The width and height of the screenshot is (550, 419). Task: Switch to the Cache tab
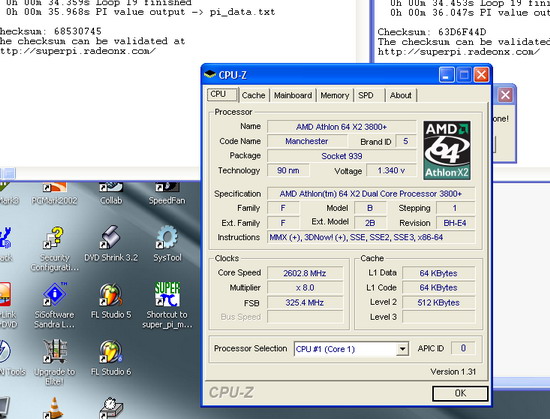pos(253,95)
